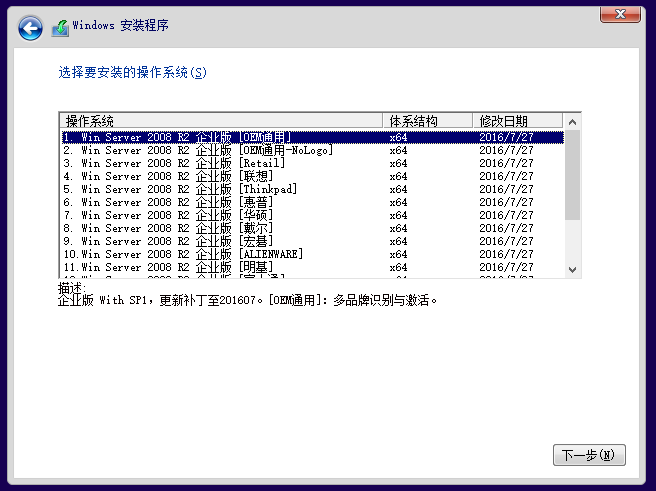Go back with the blue arrow button
The width and height of the screenshot is (656, 491).
[30, 28]
